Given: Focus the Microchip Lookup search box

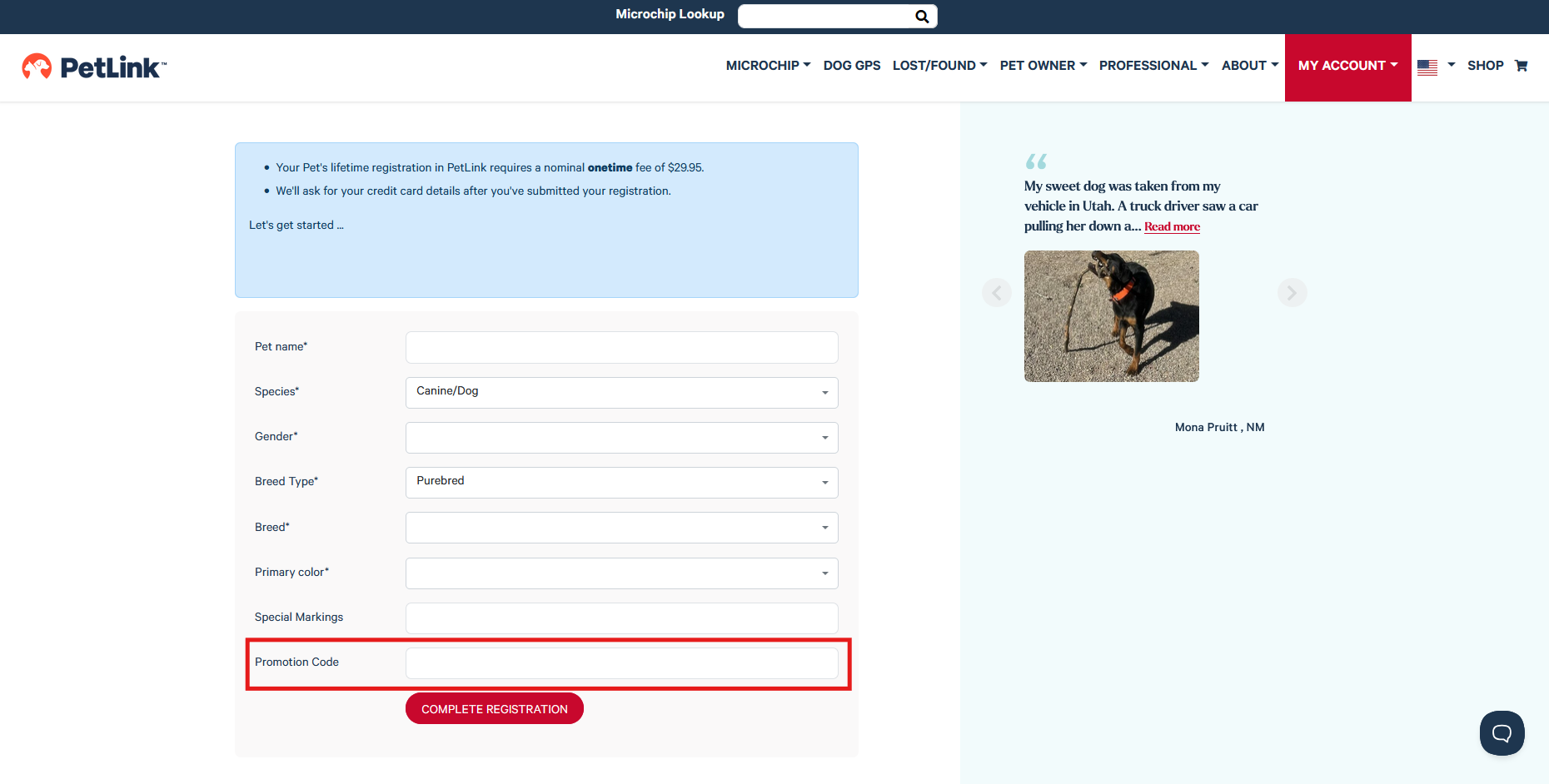Looking at the screenshot, I should coord(837,17).
